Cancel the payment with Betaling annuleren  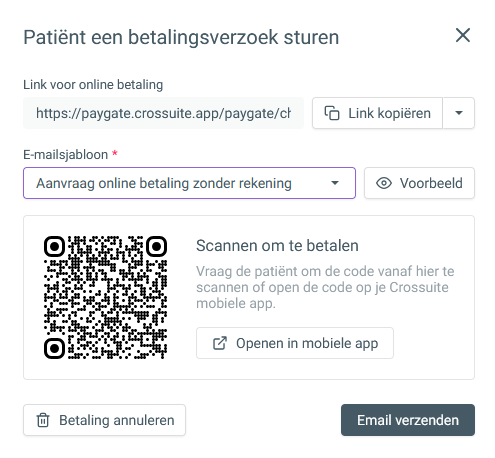pos(104,420)
